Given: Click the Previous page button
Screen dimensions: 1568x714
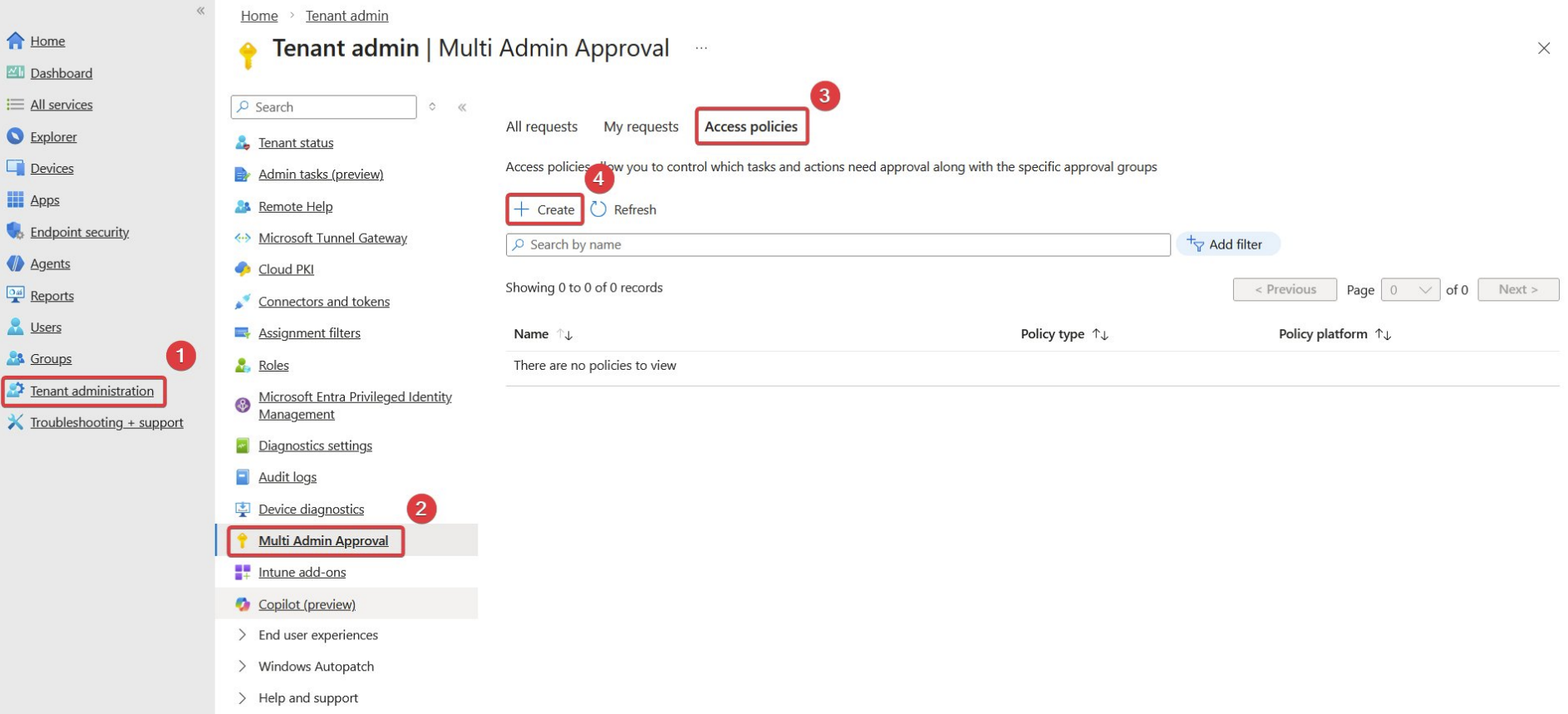Looking at the screenshot, I should pos(1285,289).
